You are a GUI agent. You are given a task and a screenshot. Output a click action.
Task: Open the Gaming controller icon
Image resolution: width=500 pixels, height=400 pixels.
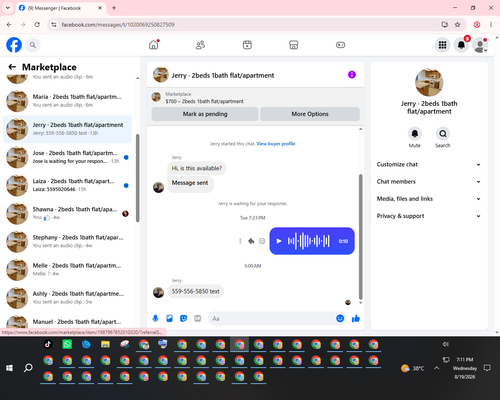(340, 45)
